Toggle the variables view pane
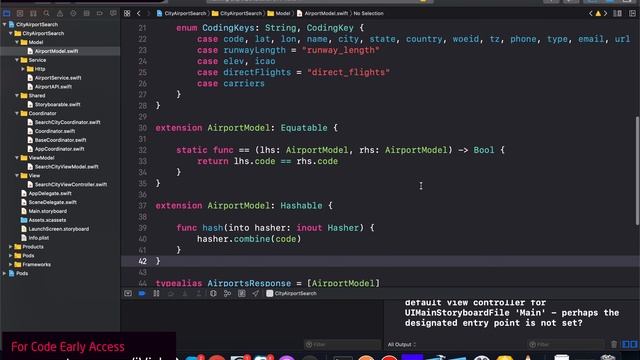The height and width of the screenshot is (360, 640). pyautogui.click(x=626, y=344)
